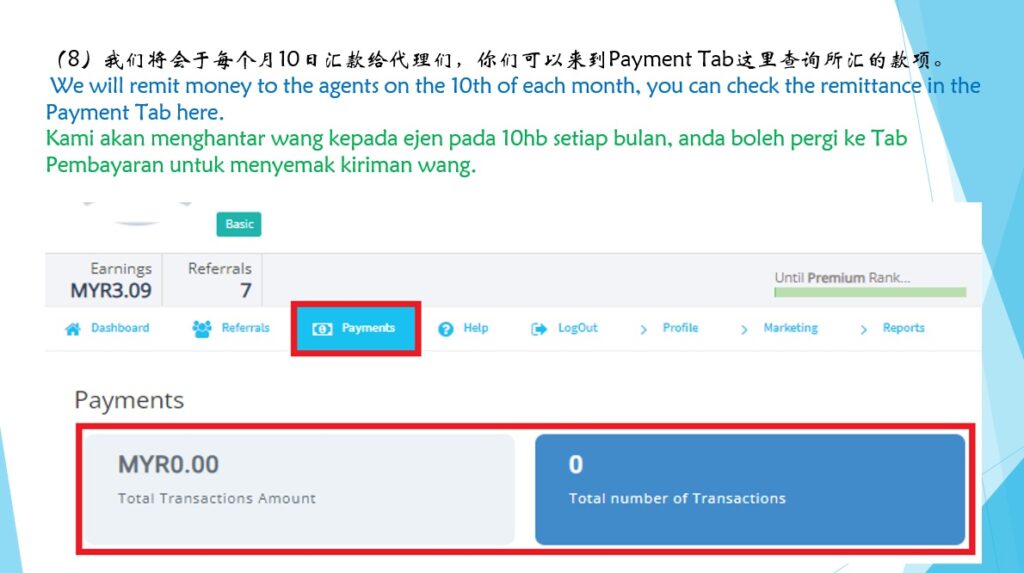Select the Total number of Transactions card
This screenshot has width=1024, height=573.
click(x=750, y=489)
